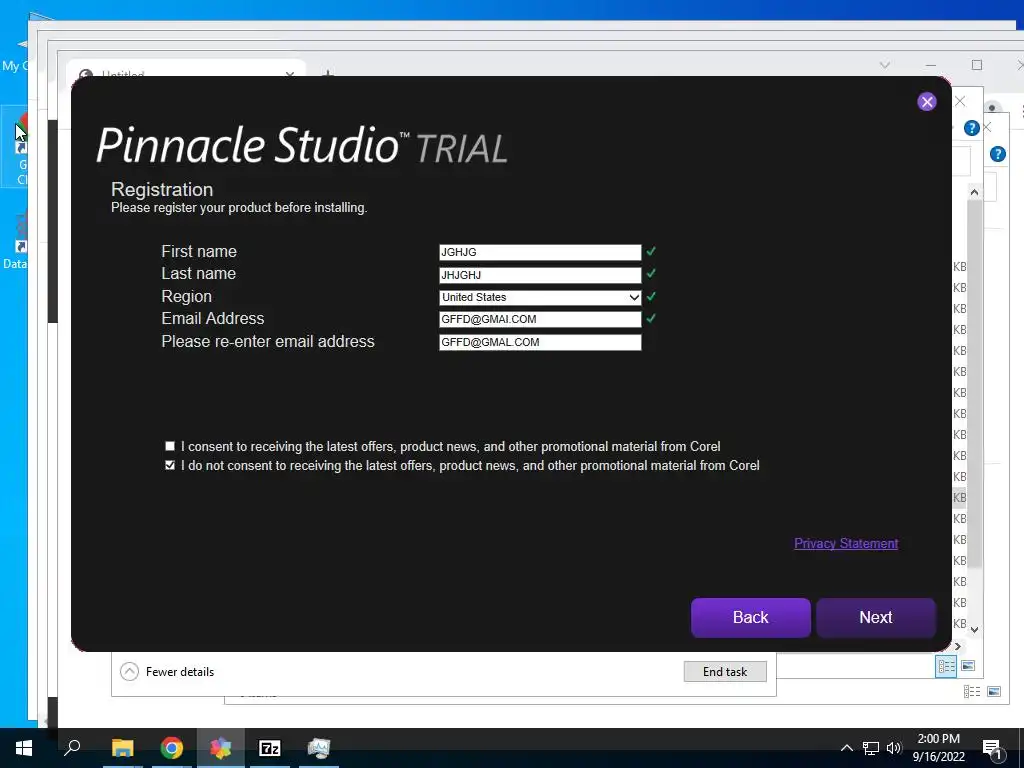Open the clock showing 2:00 PM
1024x768 pixels.
(938, 748)
